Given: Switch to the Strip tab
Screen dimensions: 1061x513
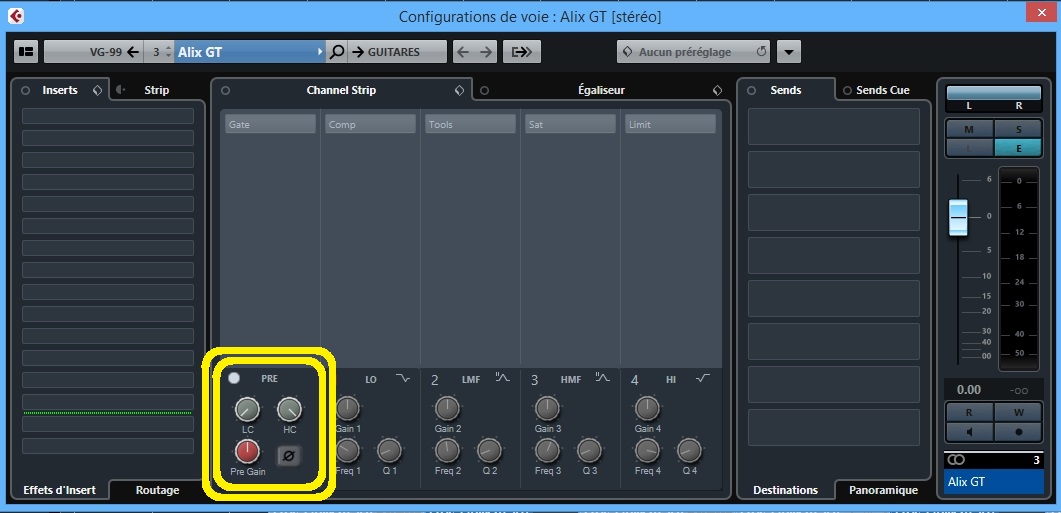Looking at the screenshot, I should pyautogui.click(x=156, y=90).
